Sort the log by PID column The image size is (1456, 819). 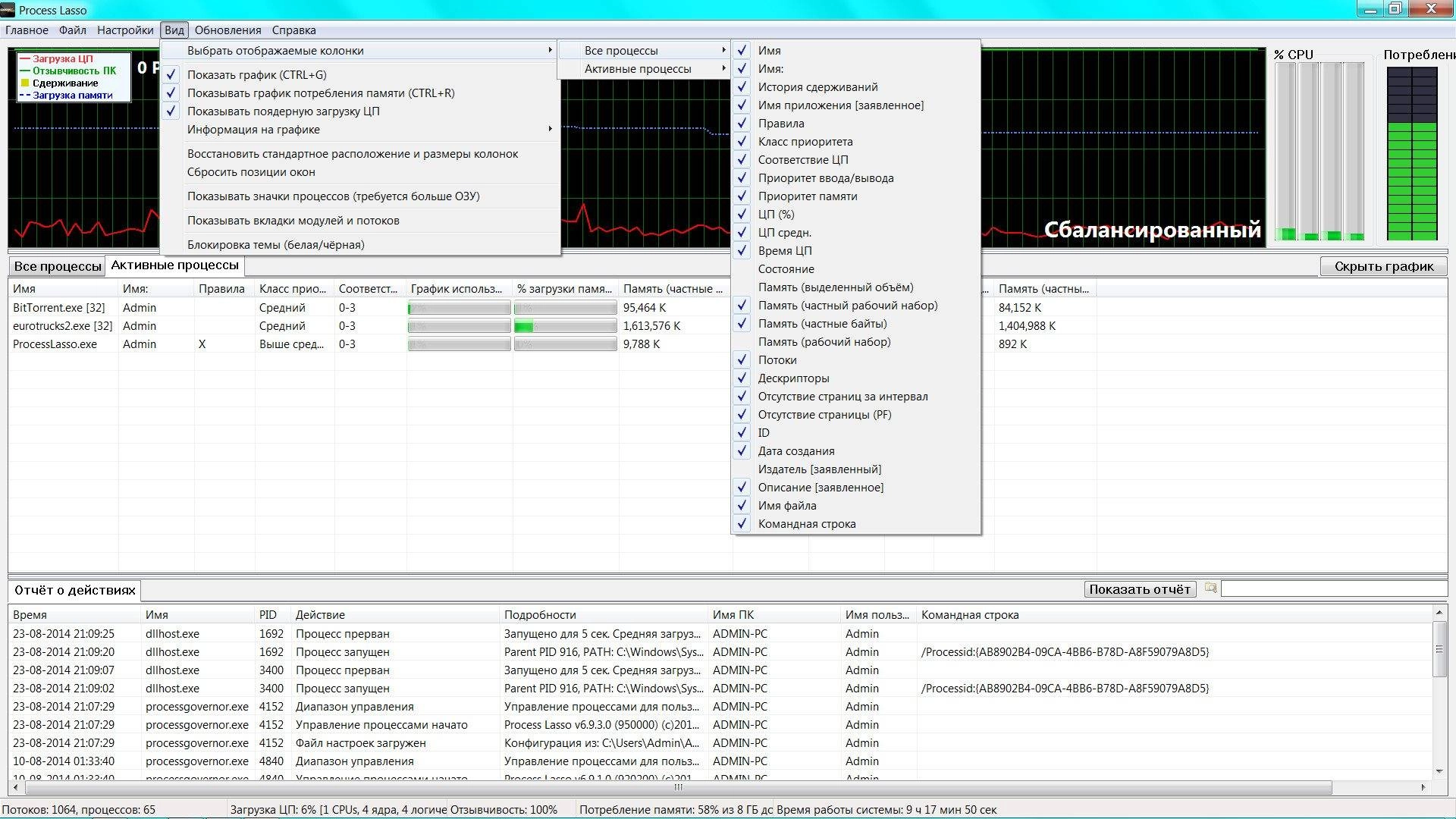coord(273,615)
